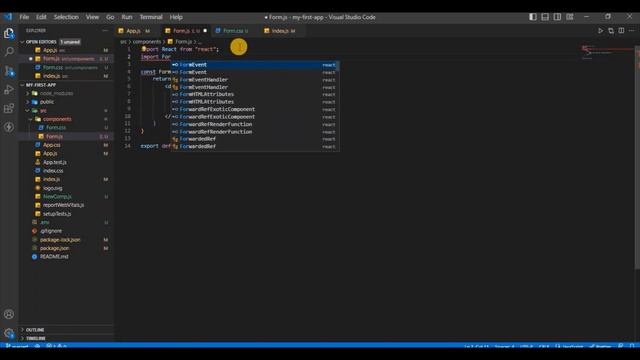Open the Selection menu
The height and width of the screenshot is (360, 640).
point(66,17)
